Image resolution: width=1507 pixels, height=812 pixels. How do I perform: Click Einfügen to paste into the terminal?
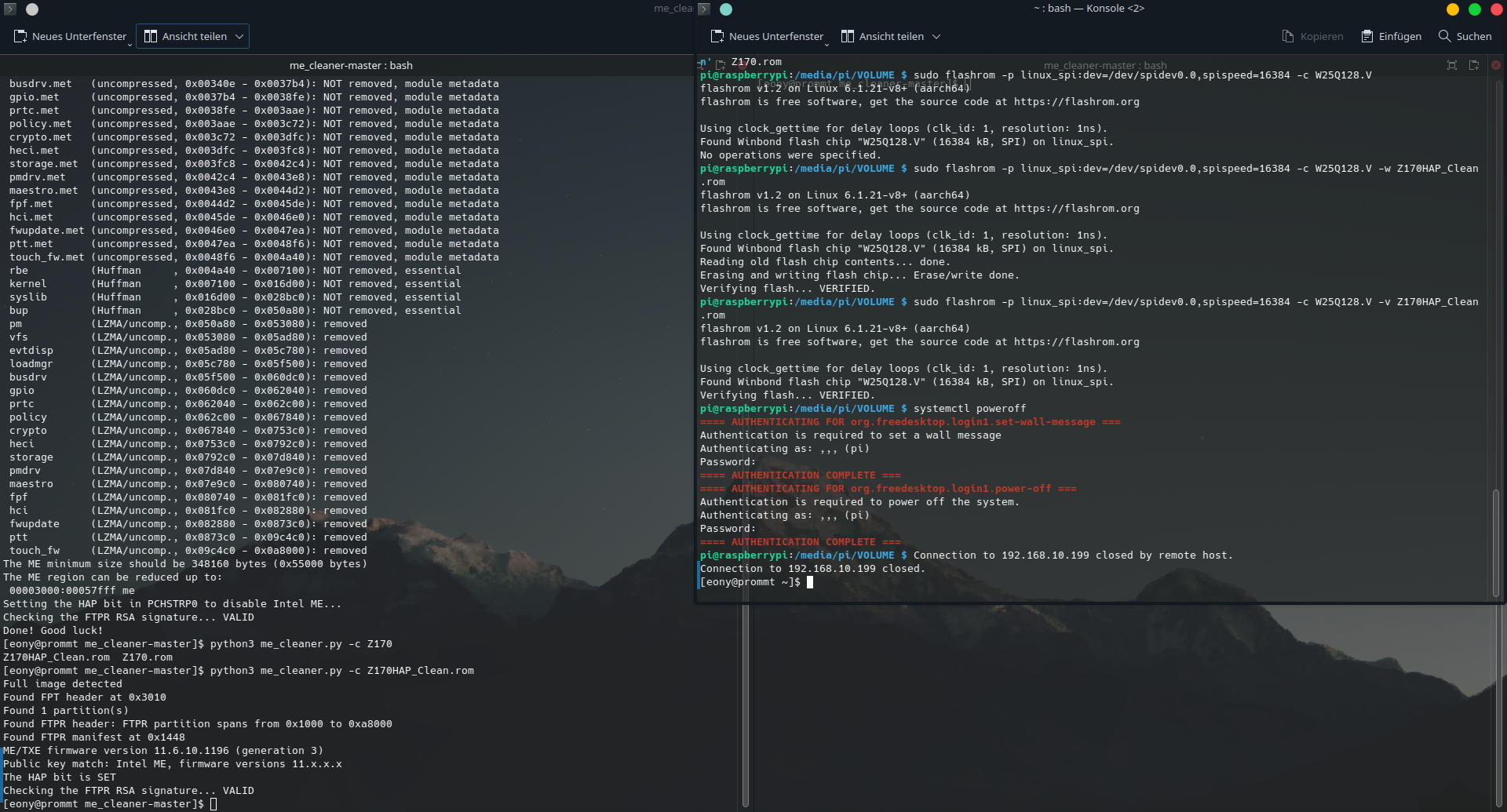(x=1392, y=36)
